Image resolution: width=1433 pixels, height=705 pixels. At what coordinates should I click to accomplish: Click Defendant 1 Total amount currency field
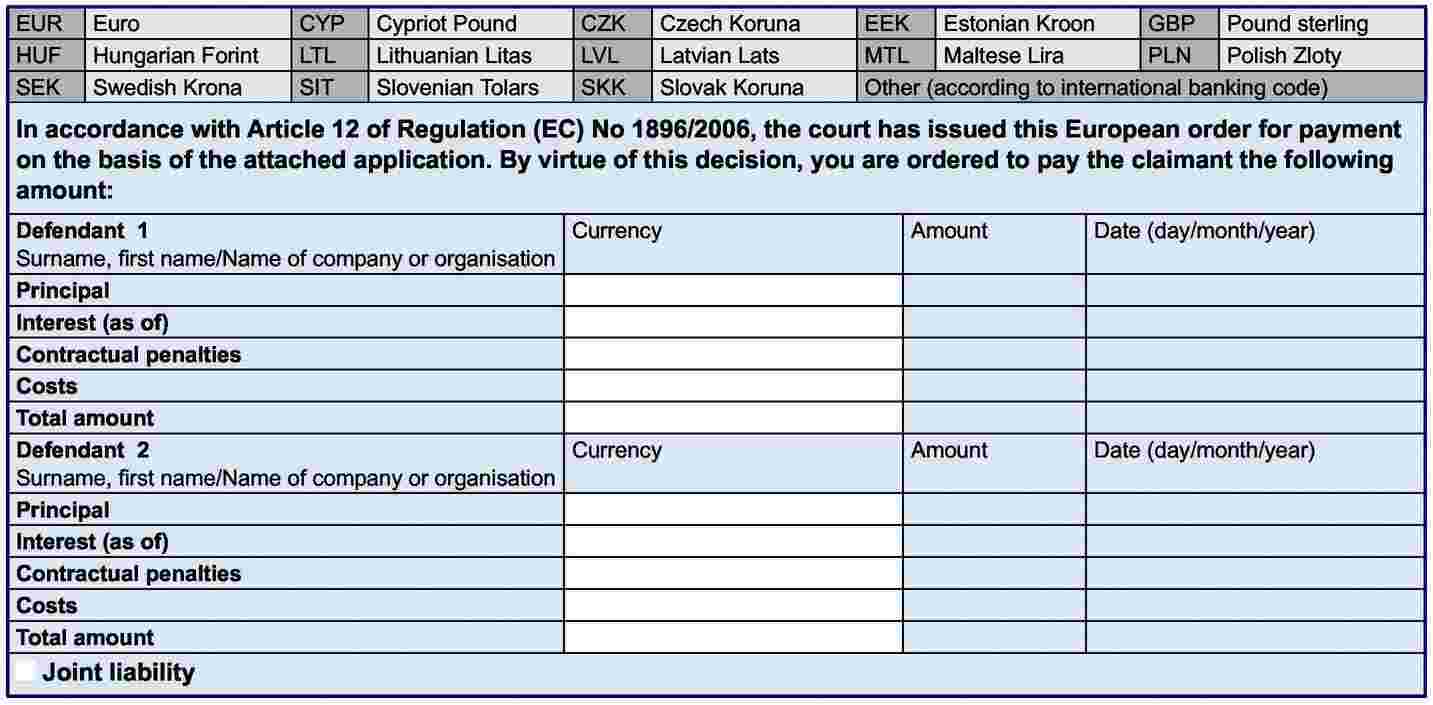pos(733,418)
